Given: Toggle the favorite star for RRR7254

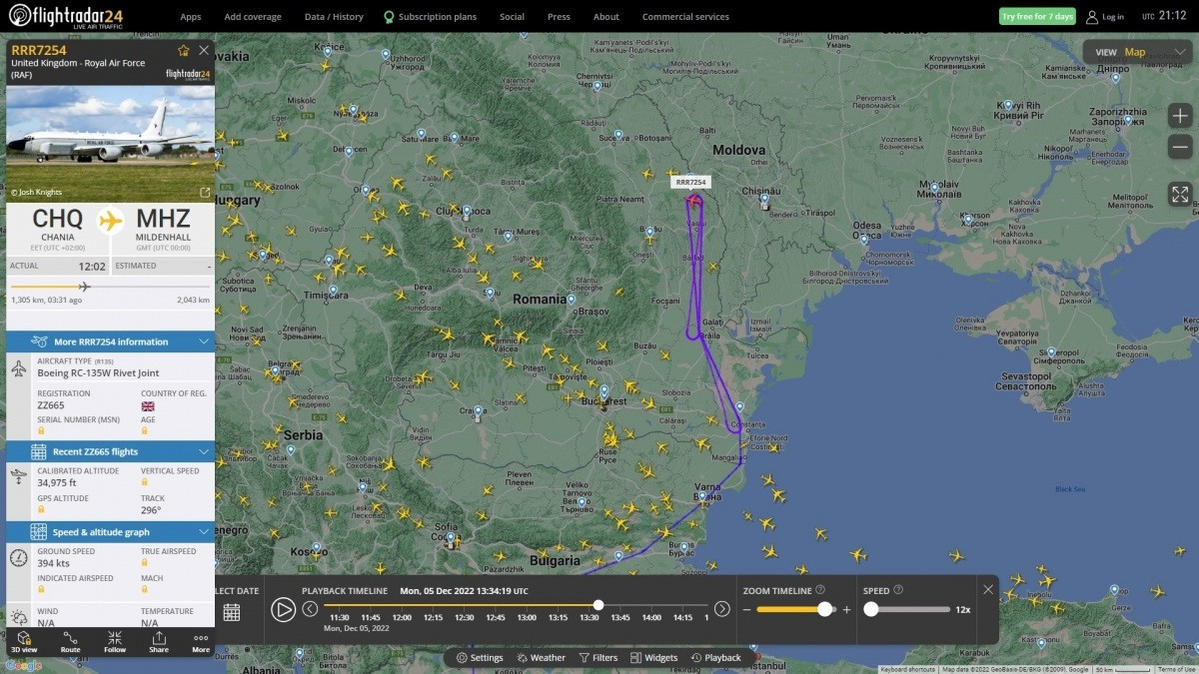Looking at the screenshot, I should [183, 50].
